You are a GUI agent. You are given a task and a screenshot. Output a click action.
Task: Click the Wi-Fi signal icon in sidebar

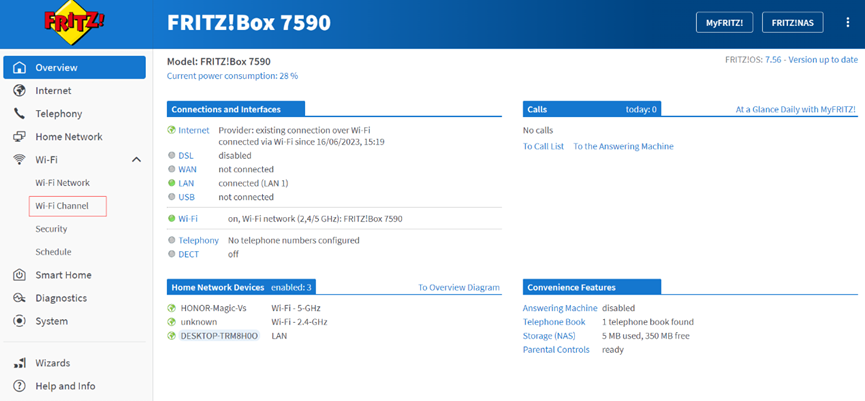click(19, 159)
